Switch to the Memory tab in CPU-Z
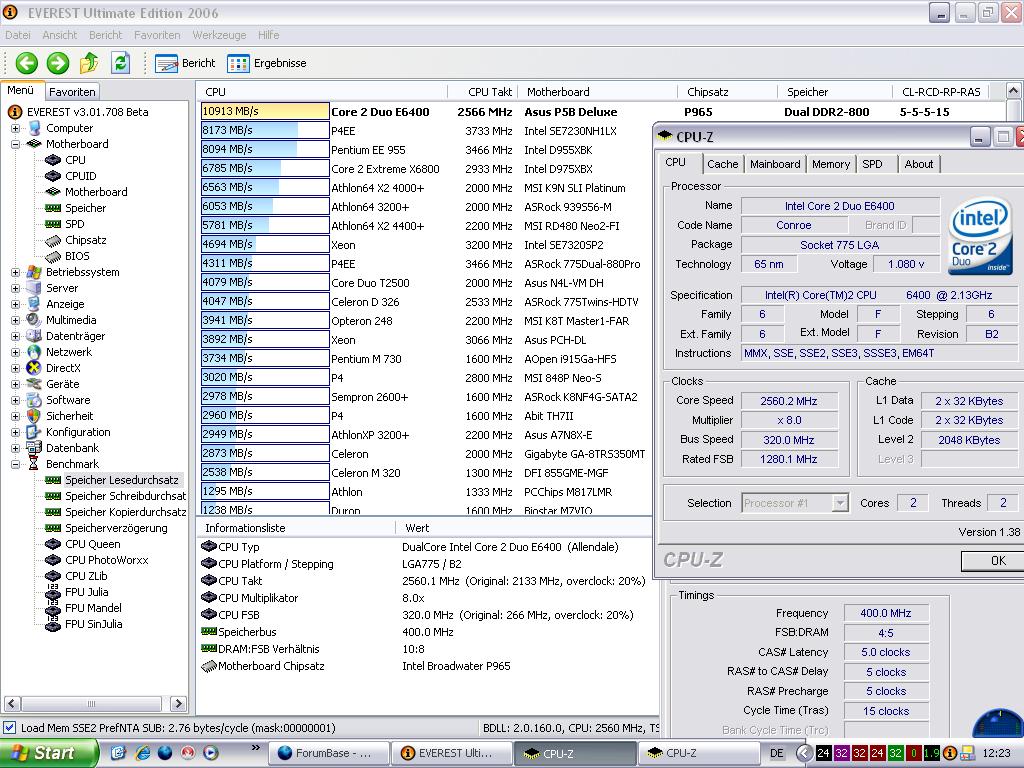This screenshot has height=768, width=1024. (x=830, y=164)
